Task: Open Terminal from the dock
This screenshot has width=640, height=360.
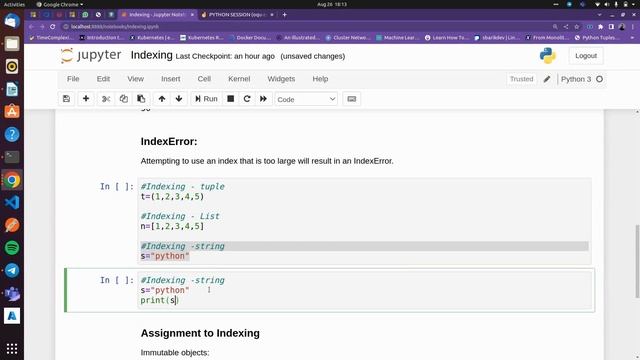Action: 12,157
